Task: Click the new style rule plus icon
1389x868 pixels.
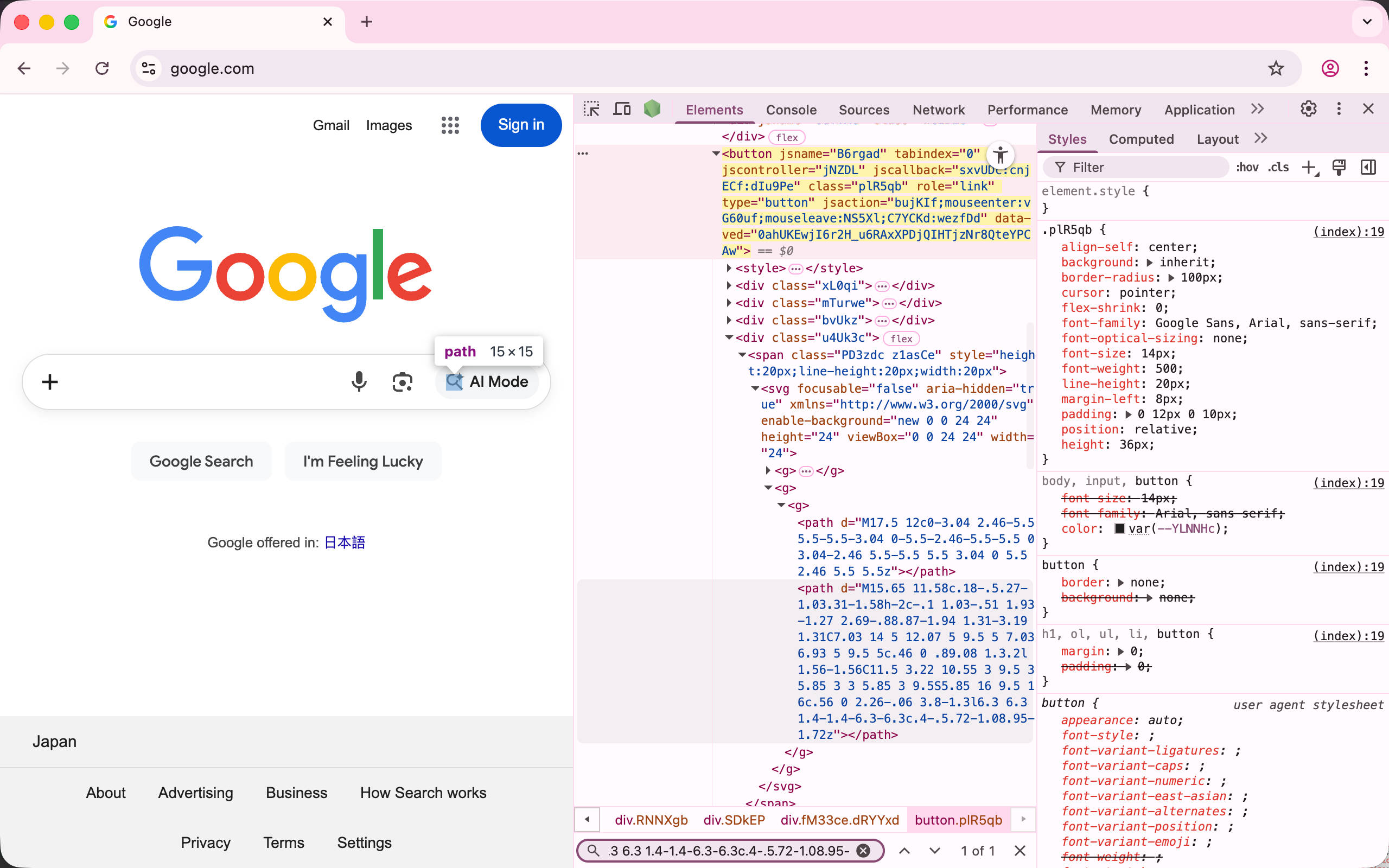Action: pyautogui.click(x=1309, y=168)
